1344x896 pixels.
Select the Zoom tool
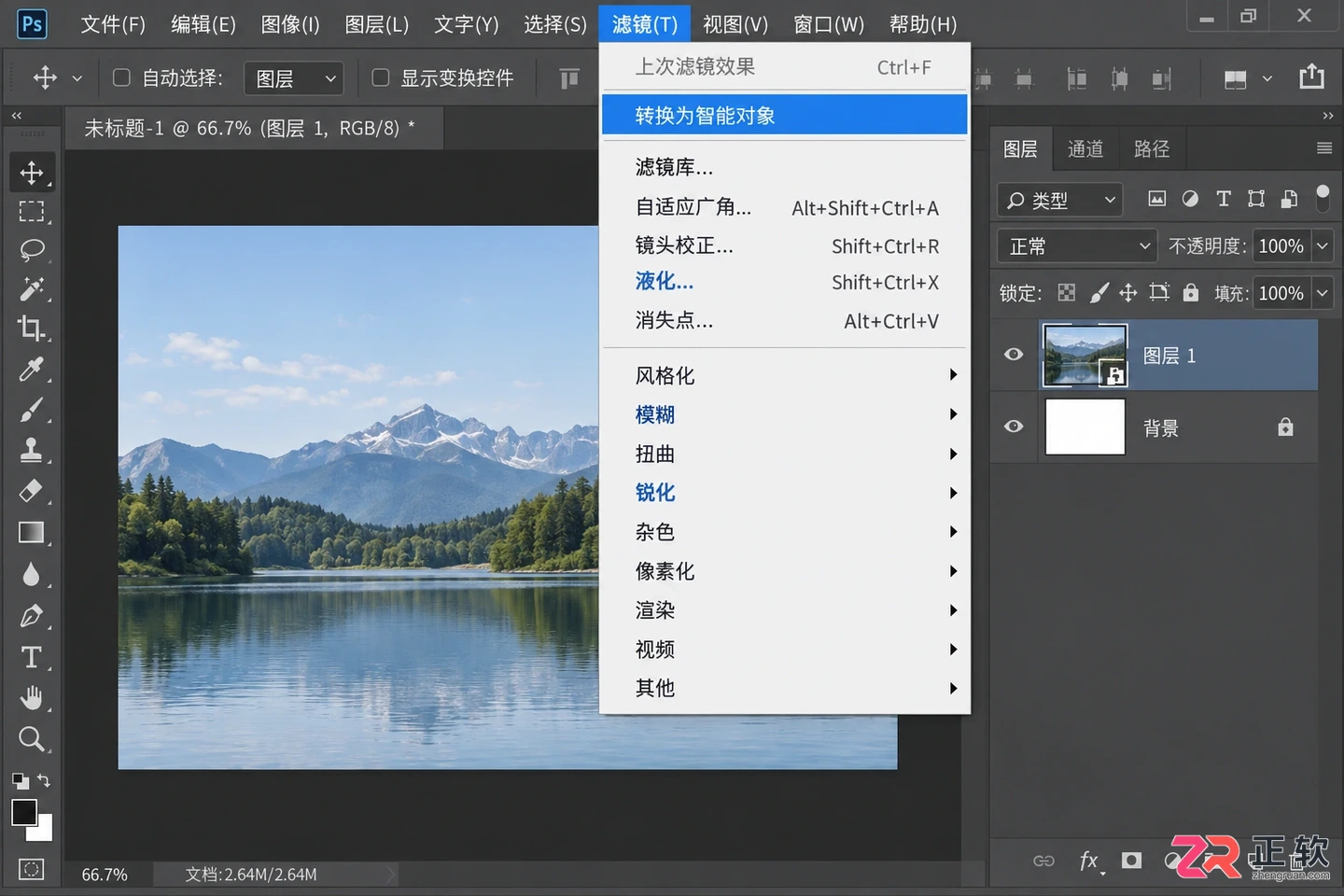[x=32, y=739]
